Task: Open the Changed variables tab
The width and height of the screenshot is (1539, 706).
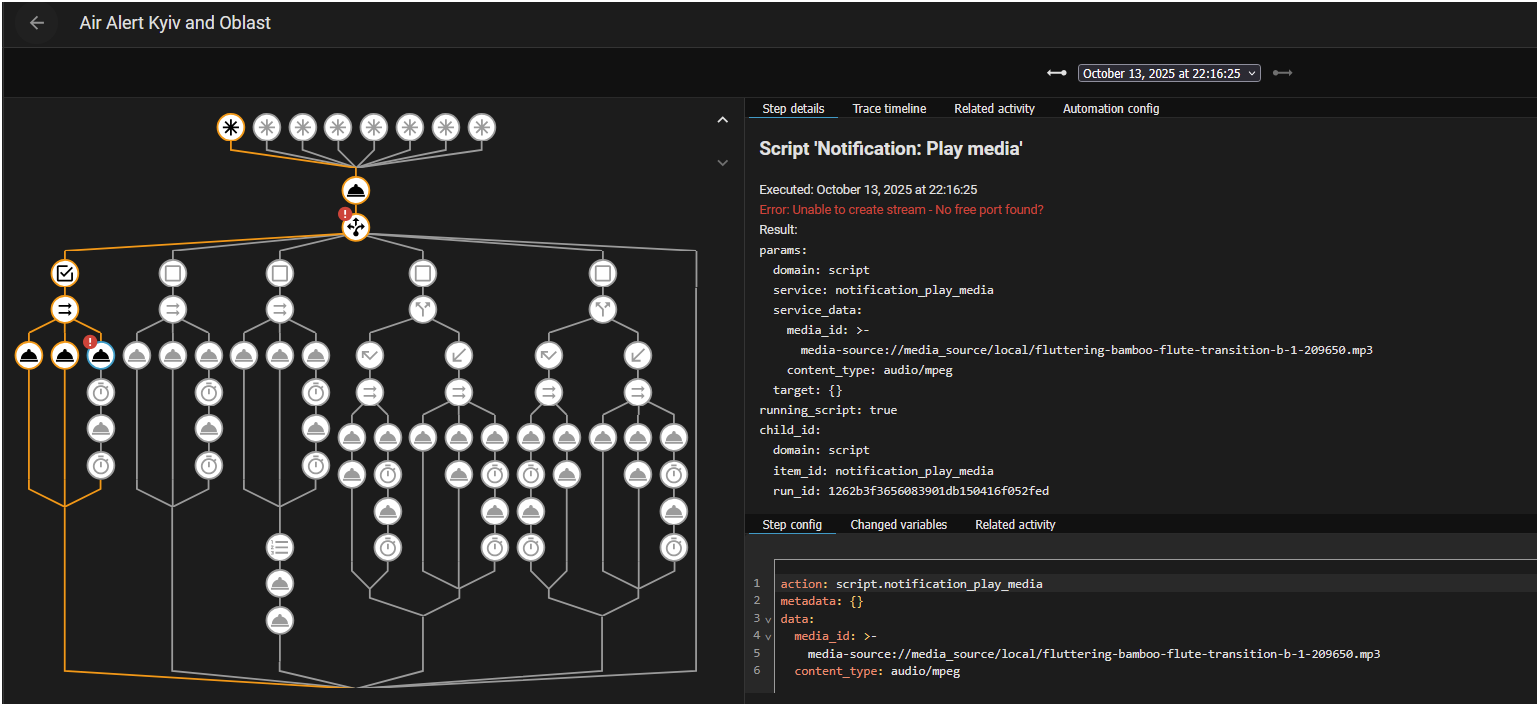Action: pos(898,524)
